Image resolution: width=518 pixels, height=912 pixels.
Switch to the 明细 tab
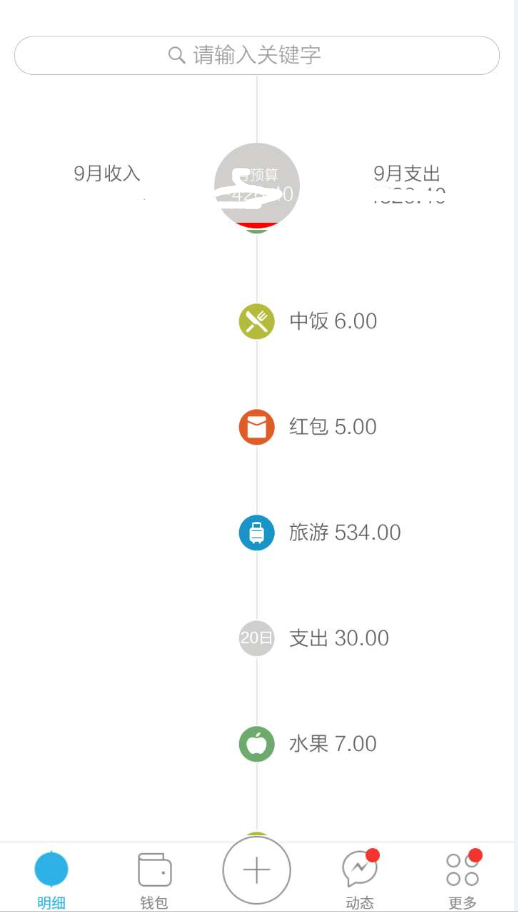pyautogui.click(x=51, y=879)
